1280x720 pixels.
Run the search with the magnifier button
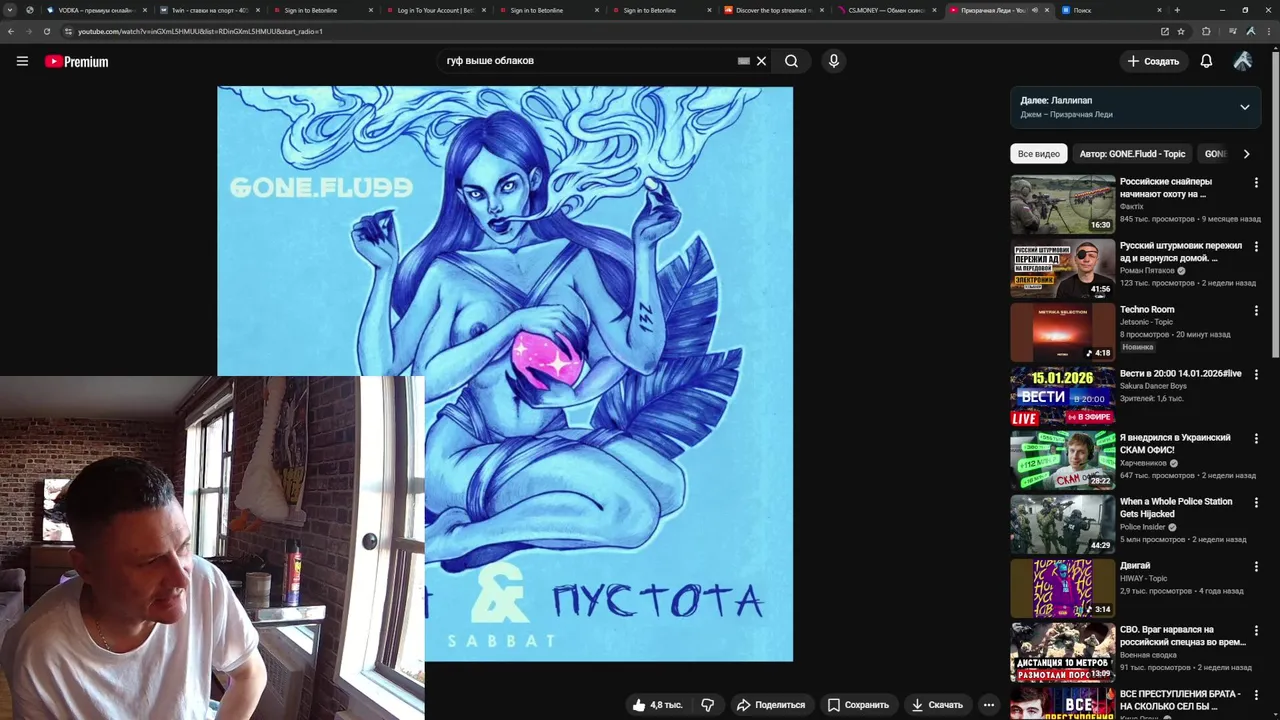pos(791,61)
